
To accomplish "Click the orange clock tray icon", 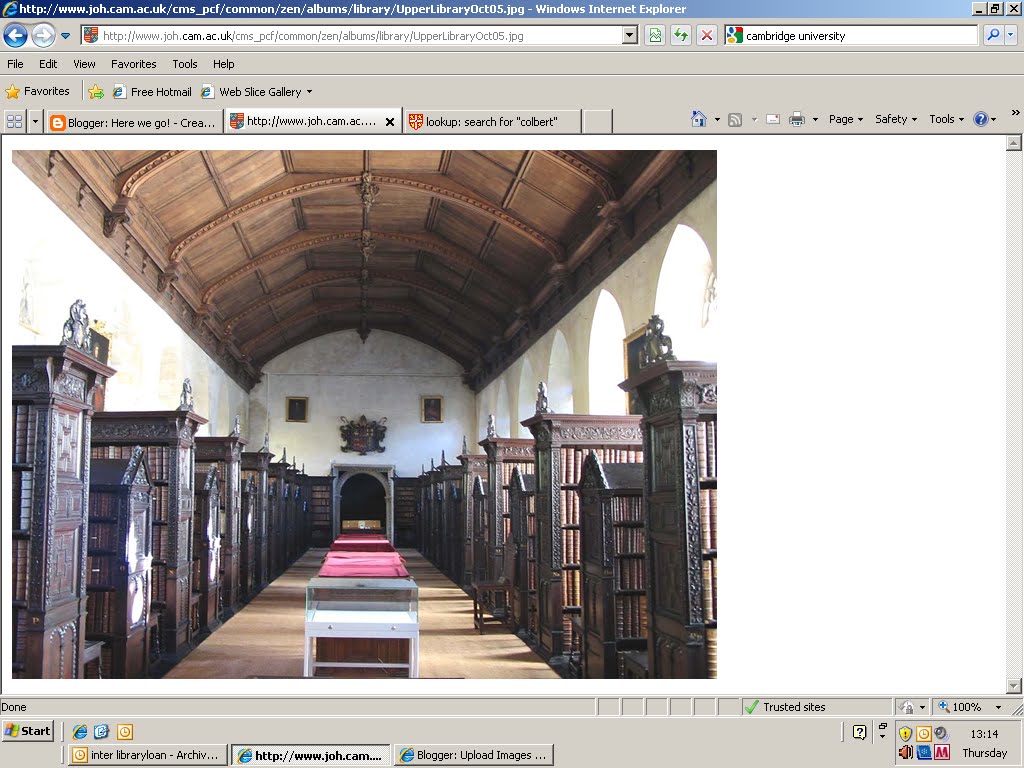I will 923,733.
